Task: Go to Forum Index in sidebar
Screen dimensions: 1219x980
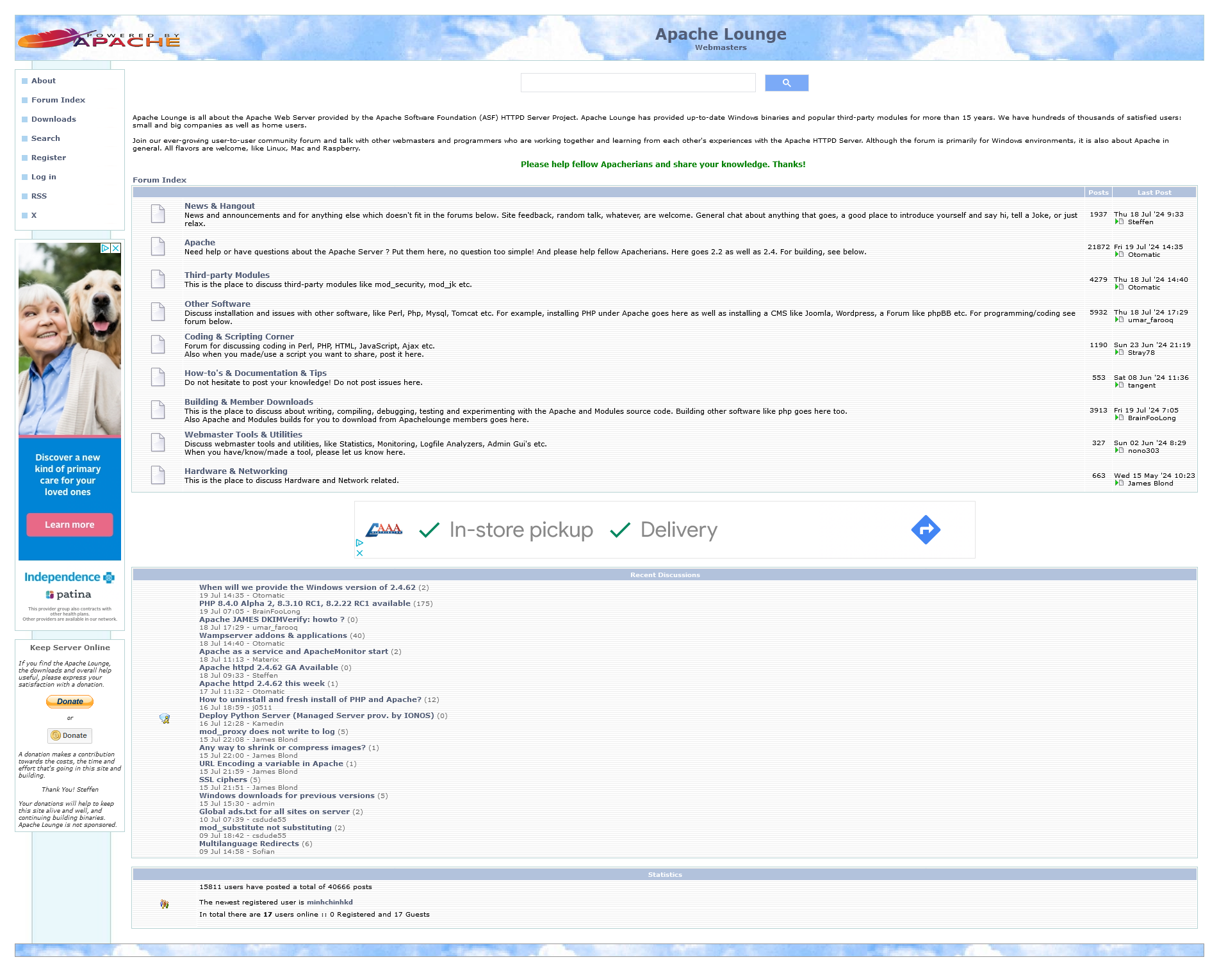Action: click(58, 100)
